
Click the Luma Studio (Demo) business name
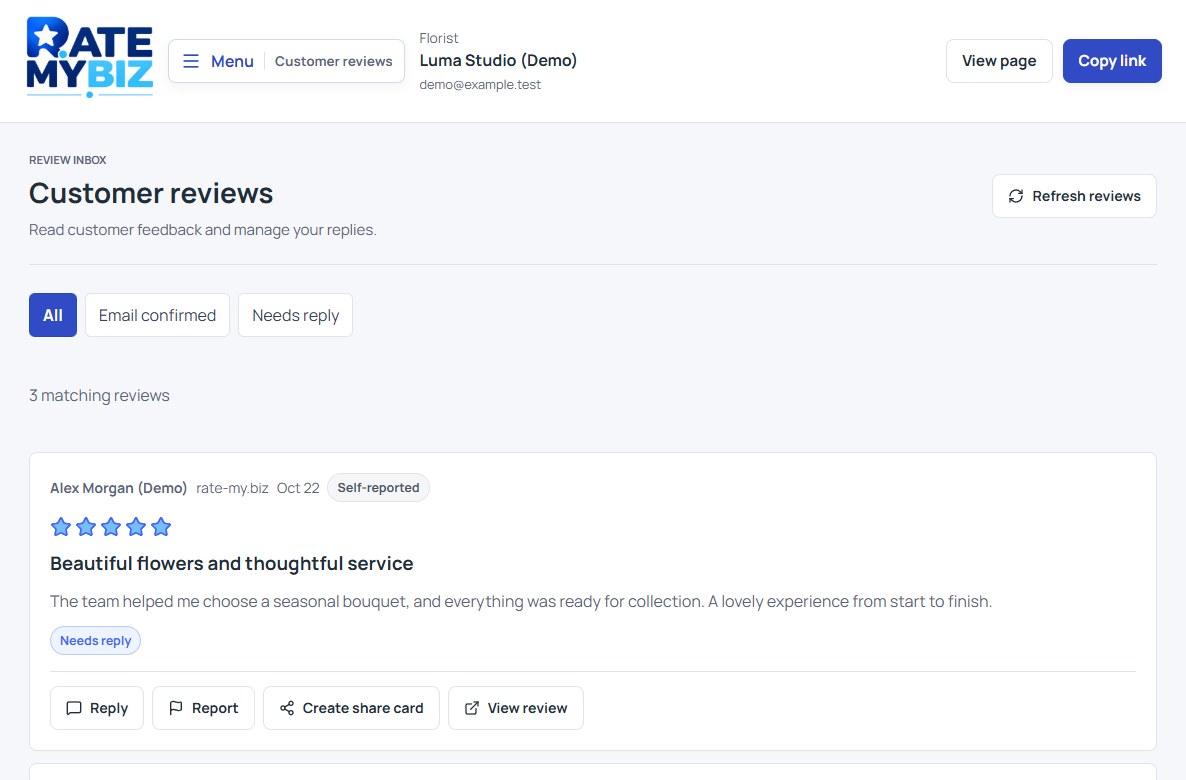coord(498,61)
